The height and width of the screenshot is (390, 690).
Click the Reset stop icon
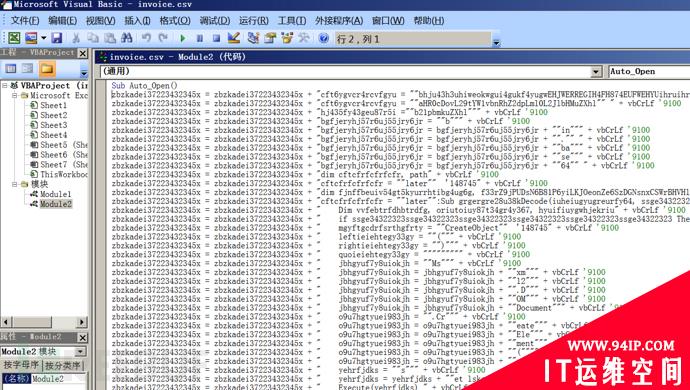pos(216,39)
